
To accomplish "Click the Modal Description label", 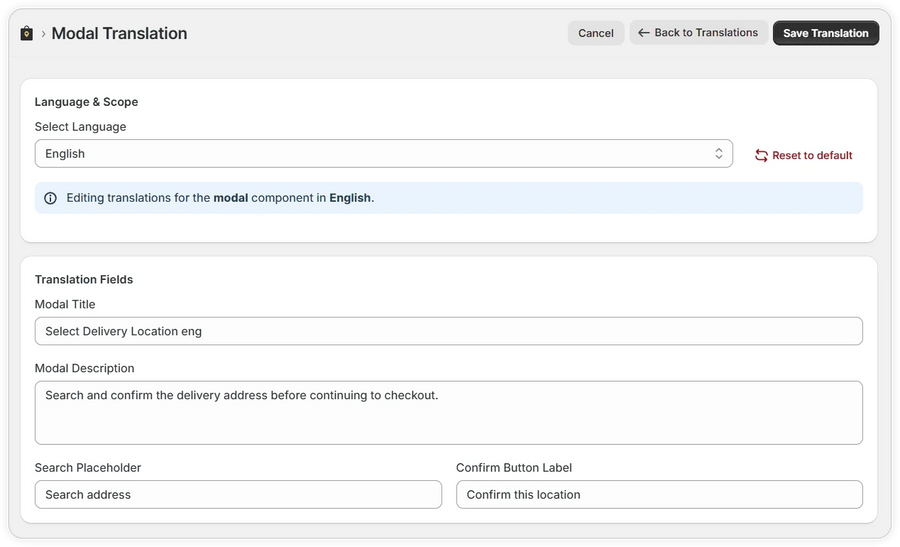I will pos(84,368).
